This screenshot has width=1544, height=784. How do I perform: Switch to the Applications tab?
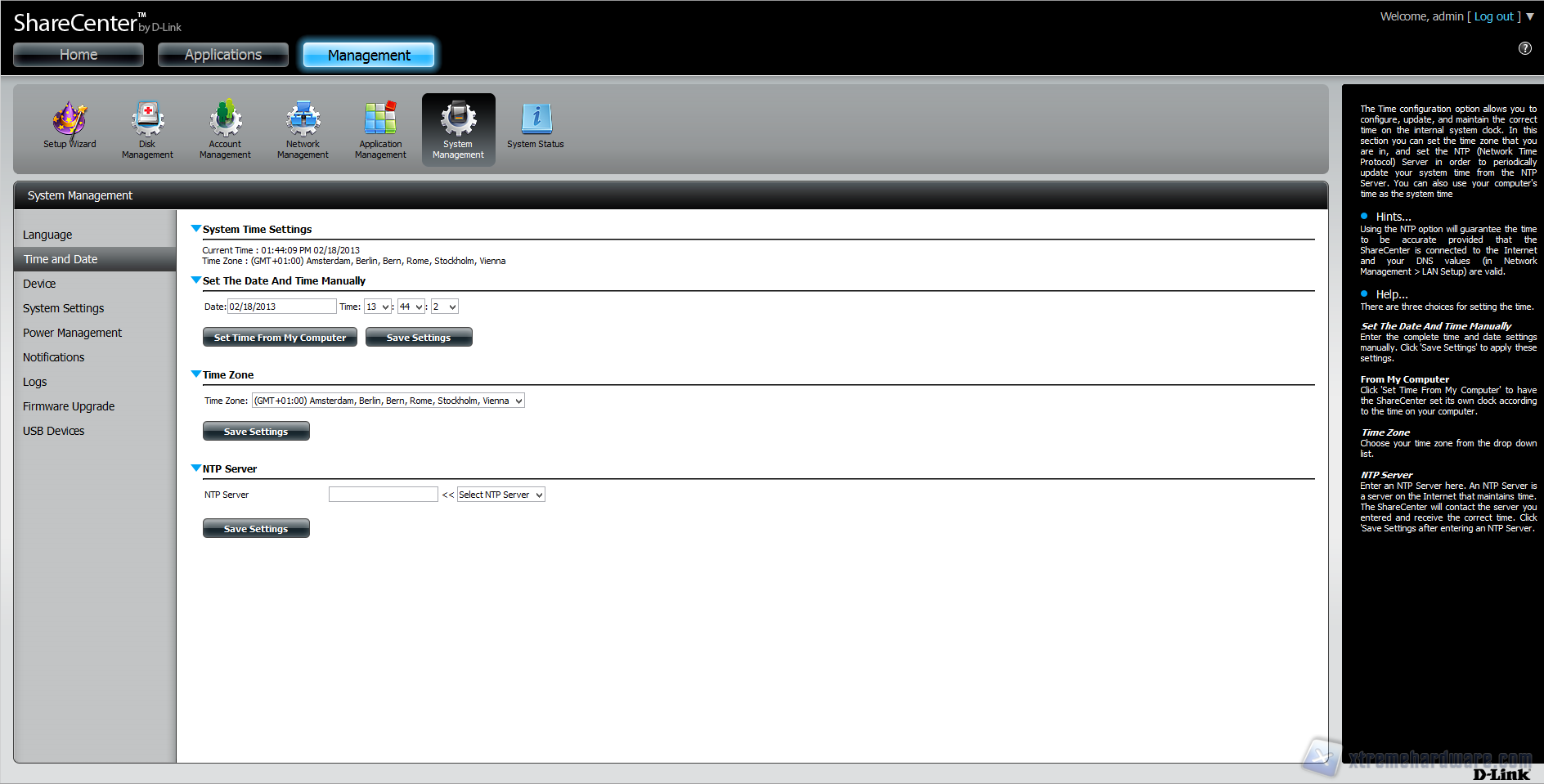[223, 55]
